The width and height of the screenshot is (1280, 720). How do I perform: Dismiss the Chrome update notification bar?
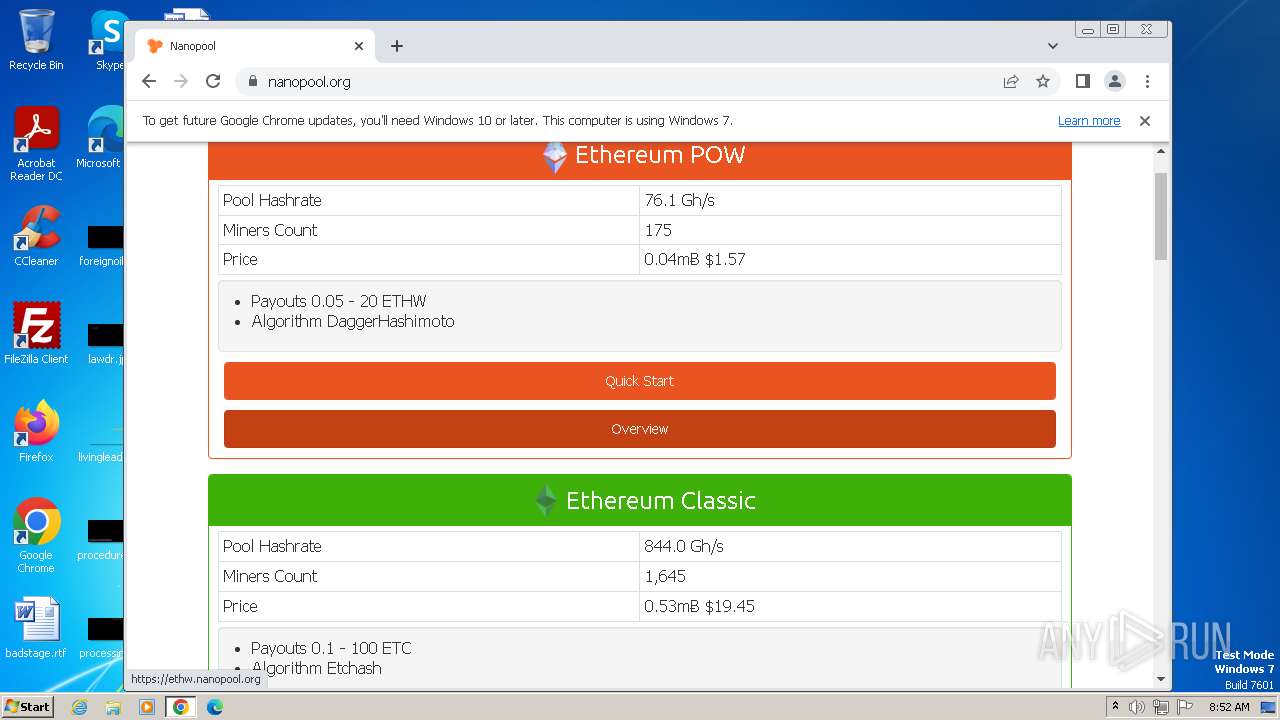coord(1145,121)
